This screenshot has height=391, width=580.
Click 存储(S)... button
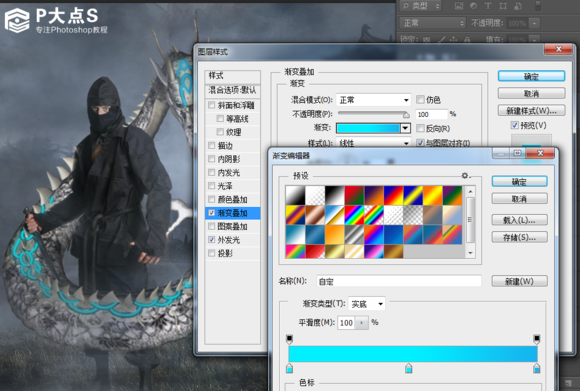coord(519,237)
